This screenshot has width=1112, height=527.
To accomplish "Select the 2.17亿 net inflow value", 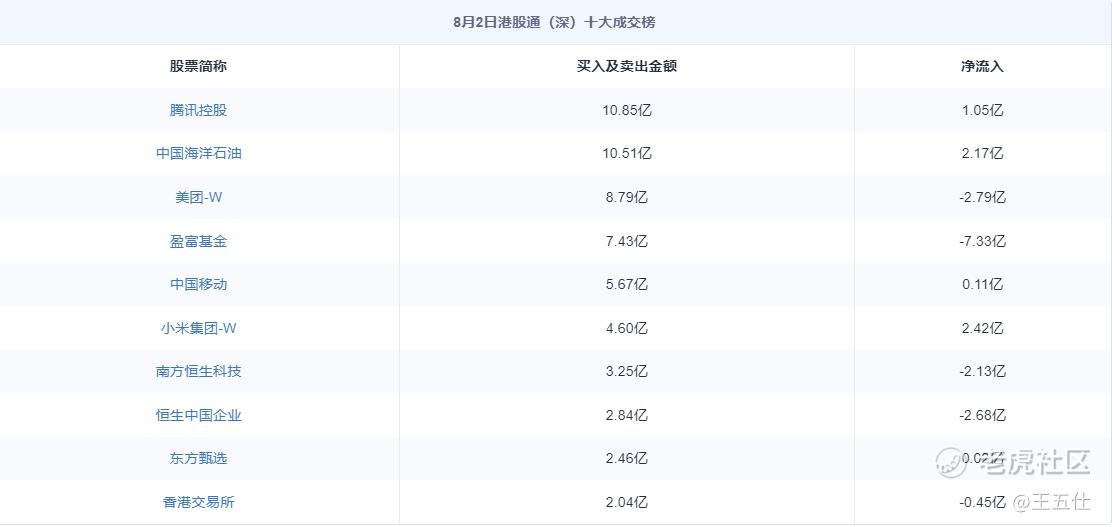I will pyautogui.click(x=983, y=153).
